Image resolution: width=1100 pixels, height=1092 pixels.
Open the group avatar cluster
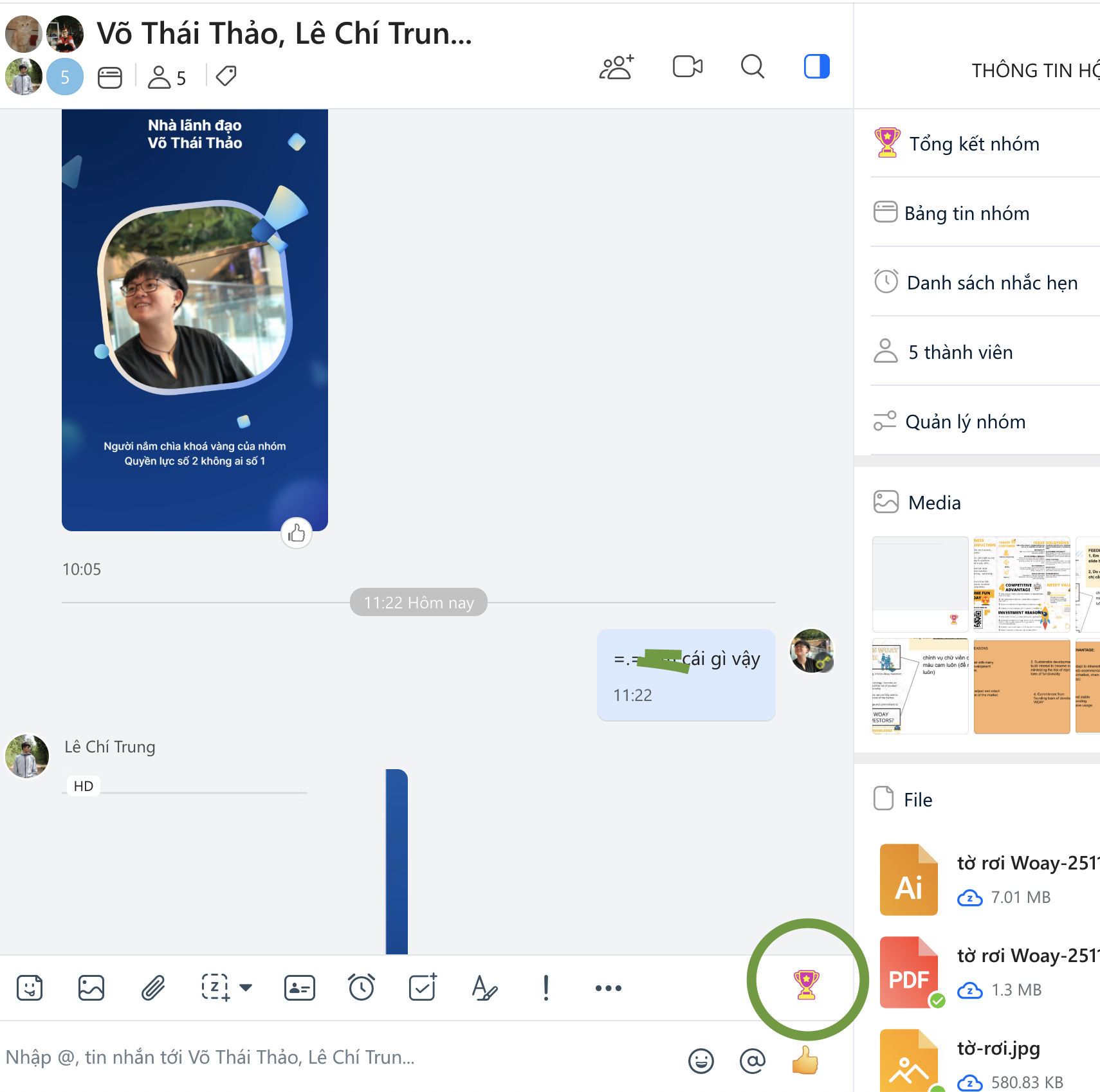tap(44, 55)
